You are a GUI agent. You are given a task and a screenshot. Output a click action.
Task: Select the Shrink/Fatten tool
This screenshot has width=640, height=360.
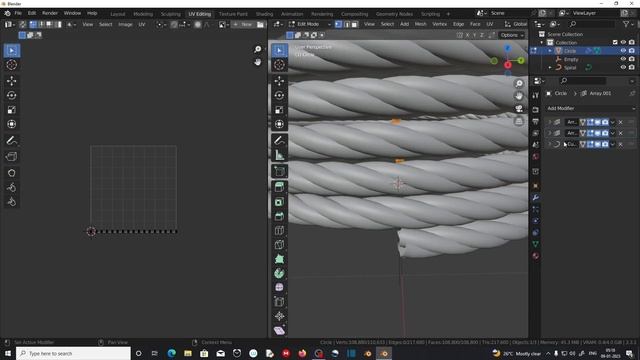(279, 316)
